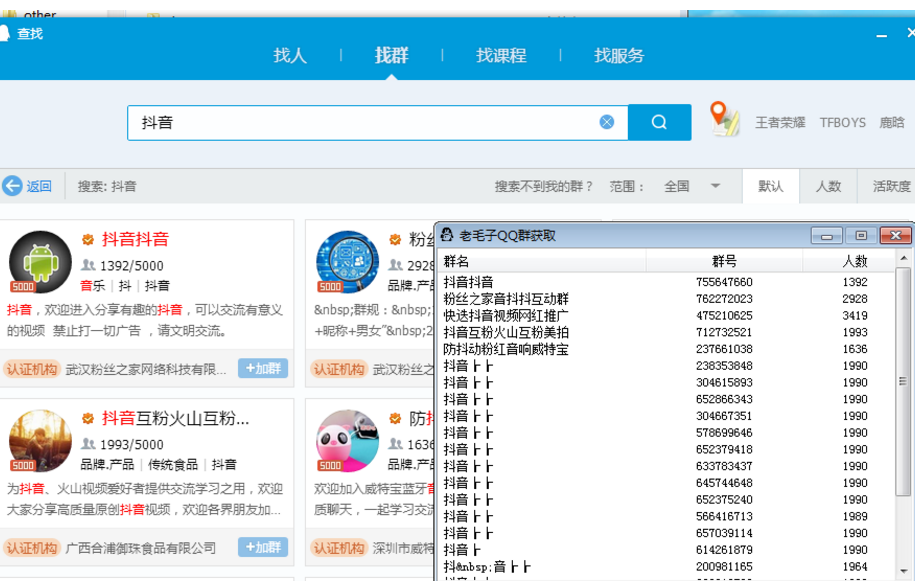The height and width of the screenshot is (581, 915).
Task: Click the 群名 column header
Action: [542, 261]
